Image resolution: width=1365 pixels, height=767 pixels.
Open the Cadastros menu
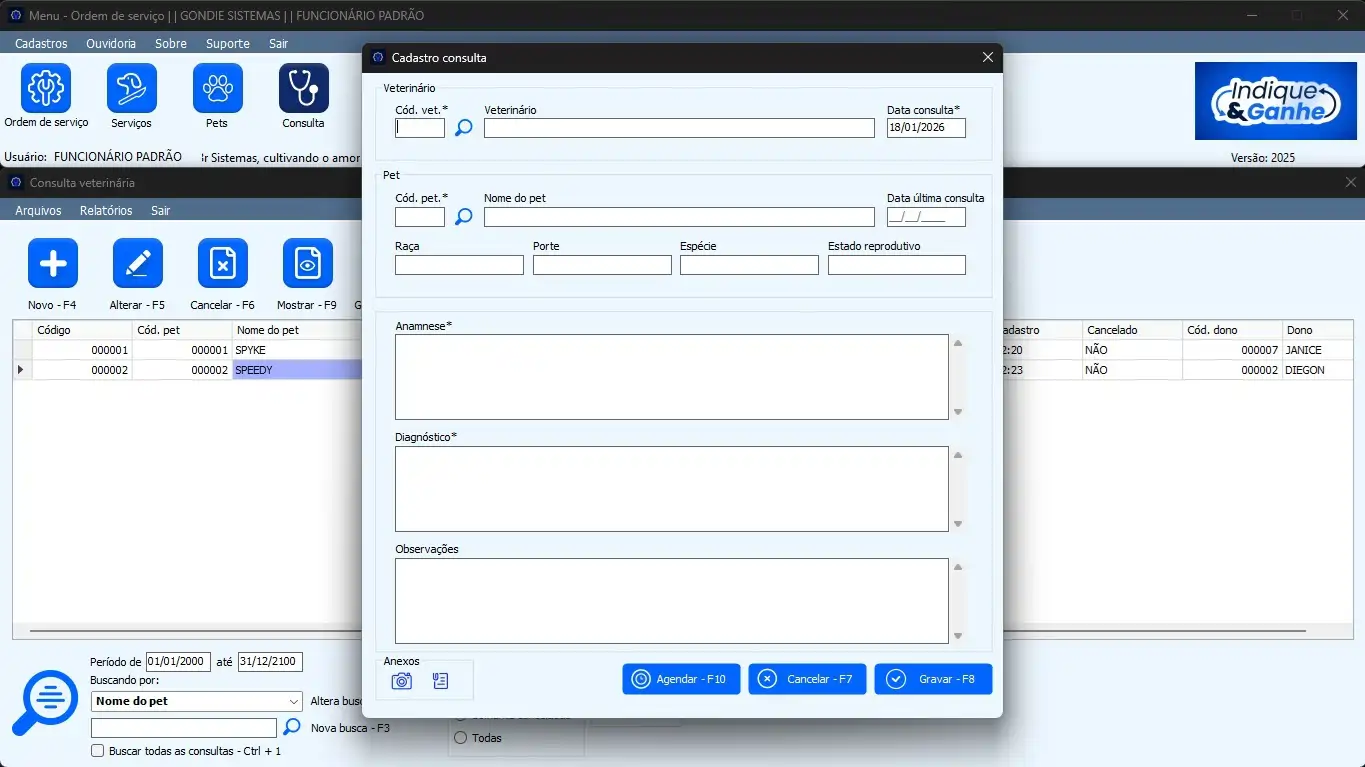click(41, 44)
